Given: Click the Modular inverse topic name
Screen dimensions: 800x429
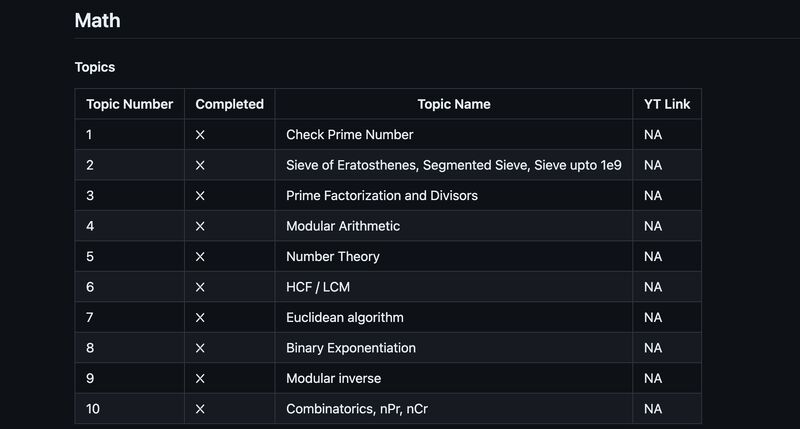Looking at the screenshot, I should coord(334,378).
